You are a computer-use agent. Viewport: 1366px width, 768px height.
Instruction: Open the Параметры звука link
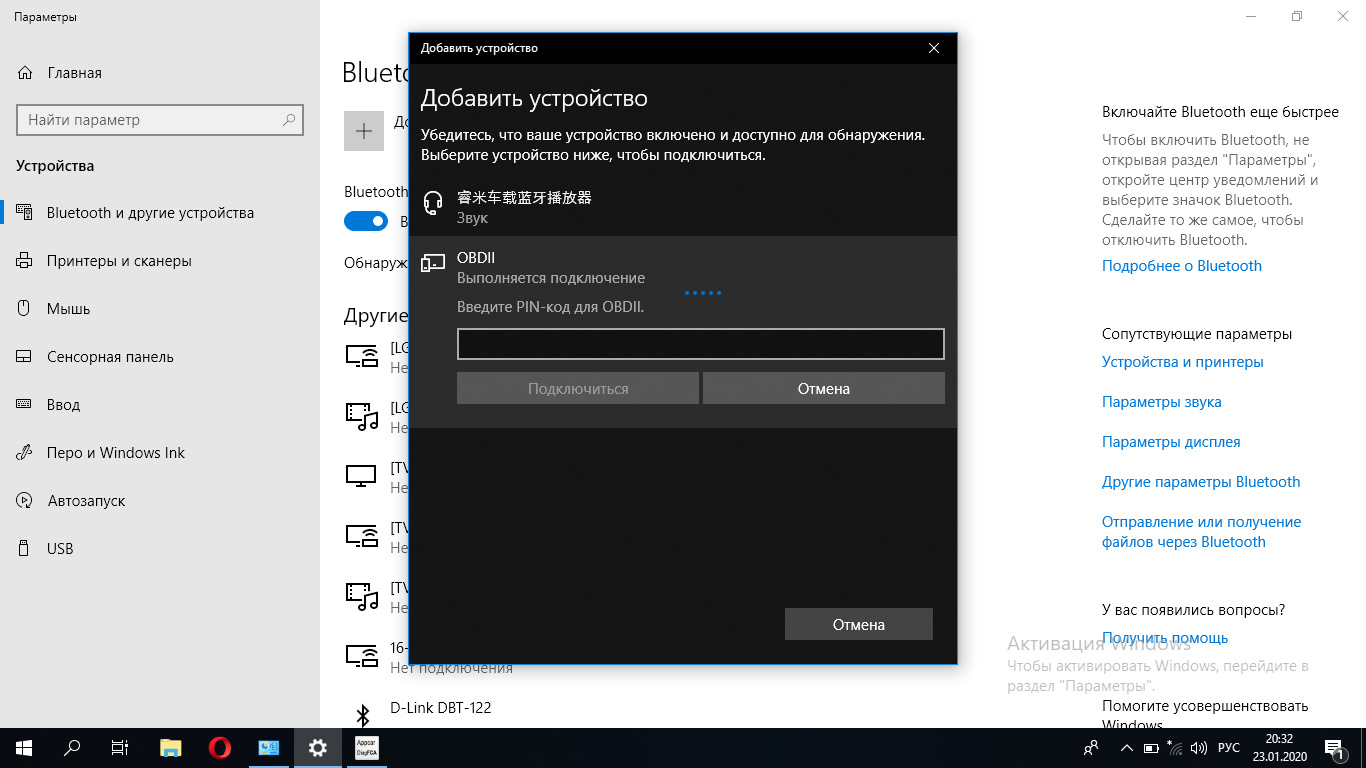pyautogui.click(x=1162, y=402)
